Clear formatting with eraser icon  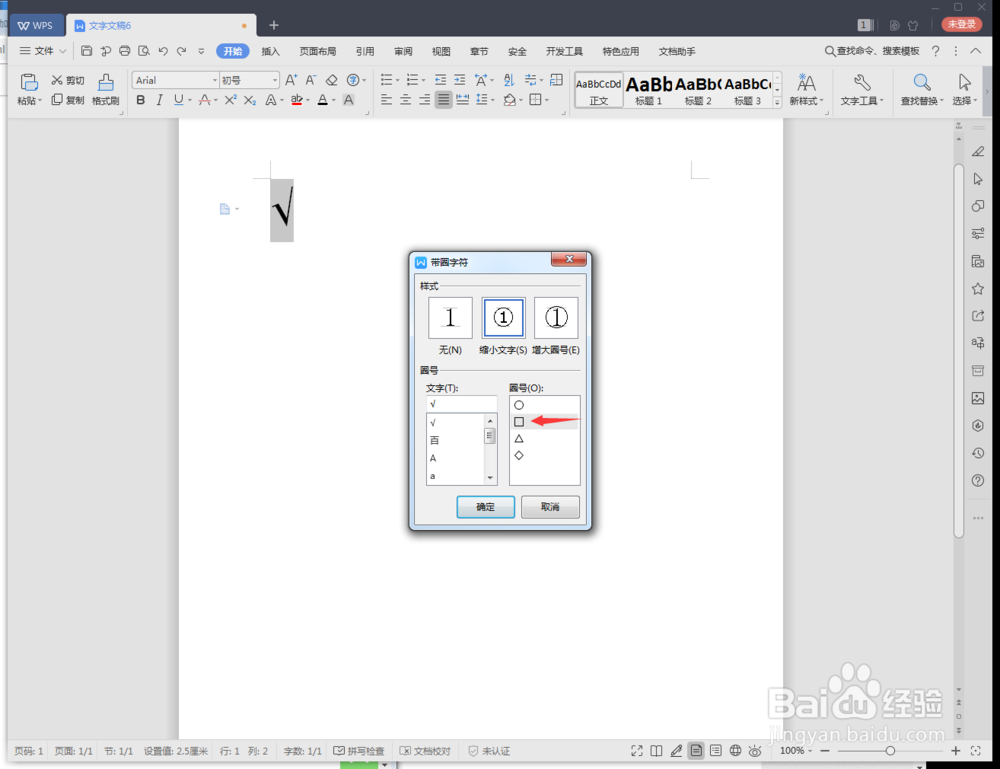click(x=332, y=80)
